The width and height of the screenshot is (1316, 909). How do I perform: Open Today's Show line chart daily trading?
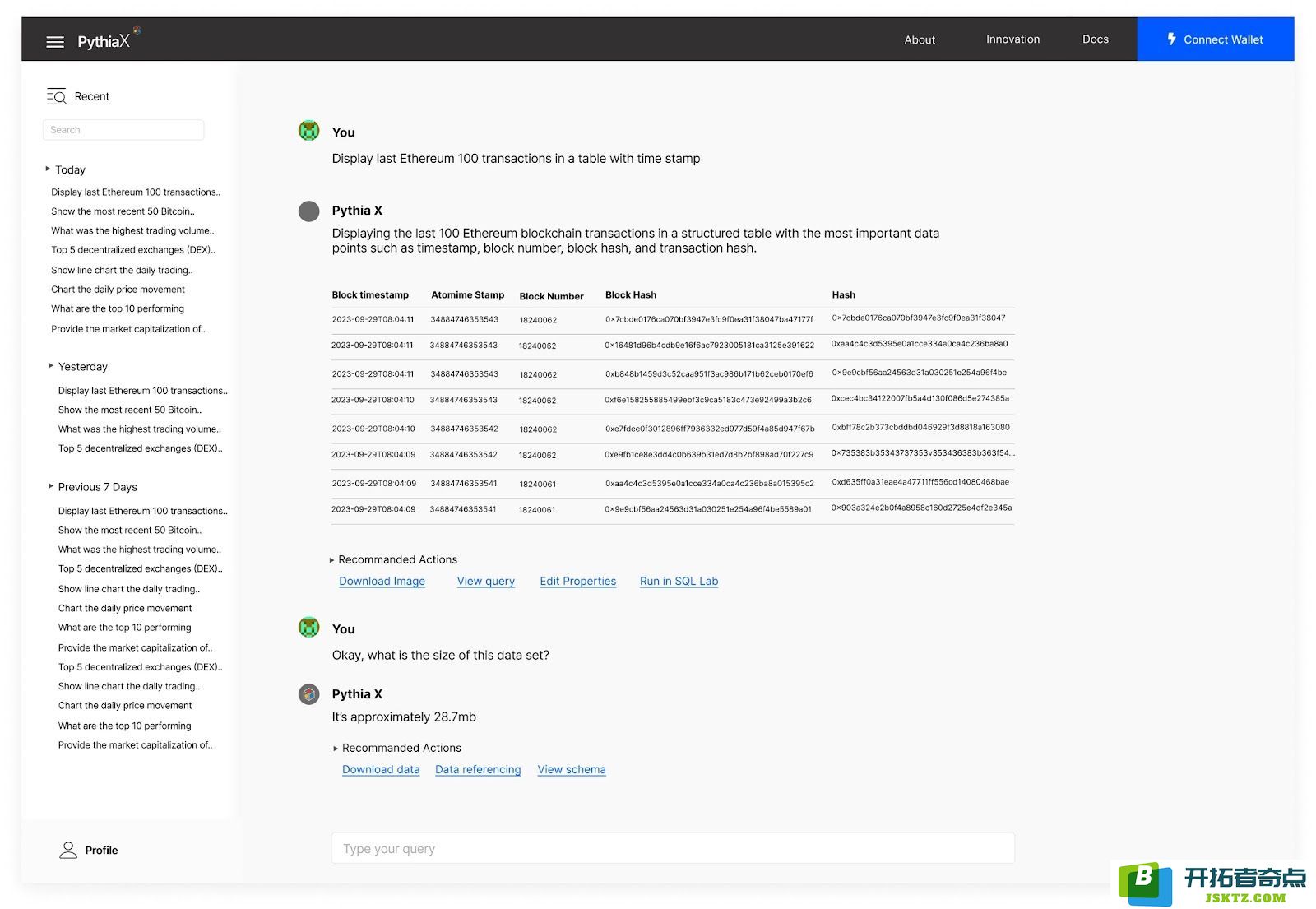coord(122,270)
